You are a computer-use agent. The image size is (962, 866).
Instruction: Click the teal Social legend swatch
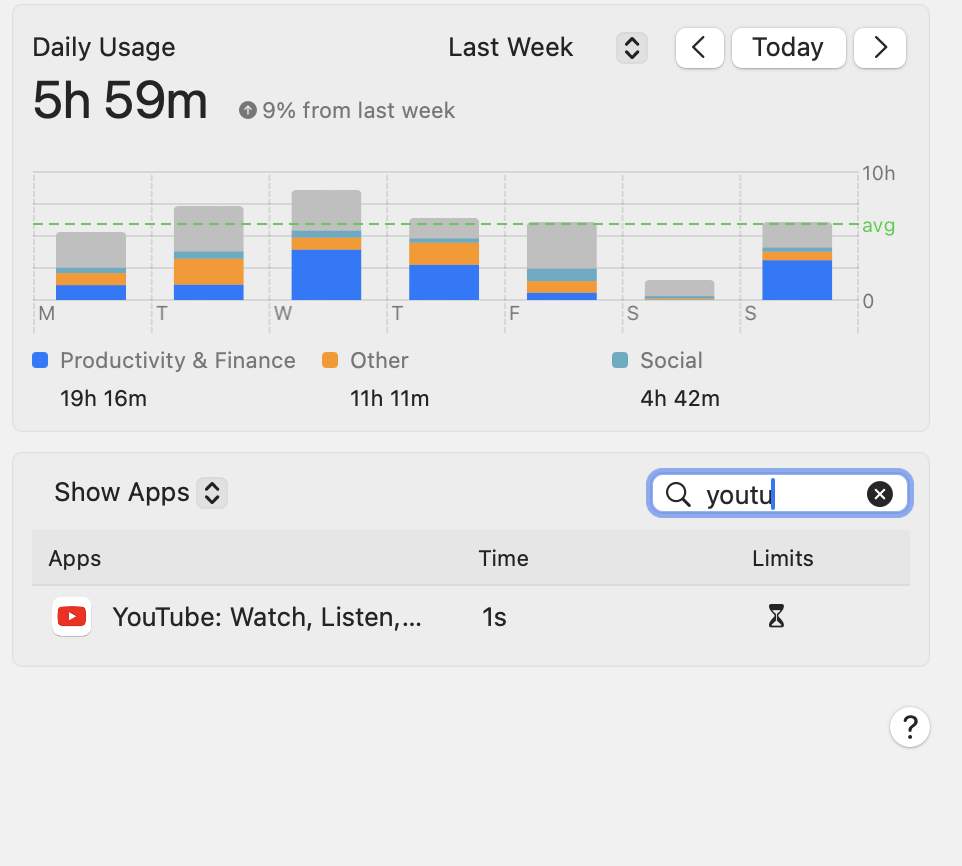pos(620,360)
